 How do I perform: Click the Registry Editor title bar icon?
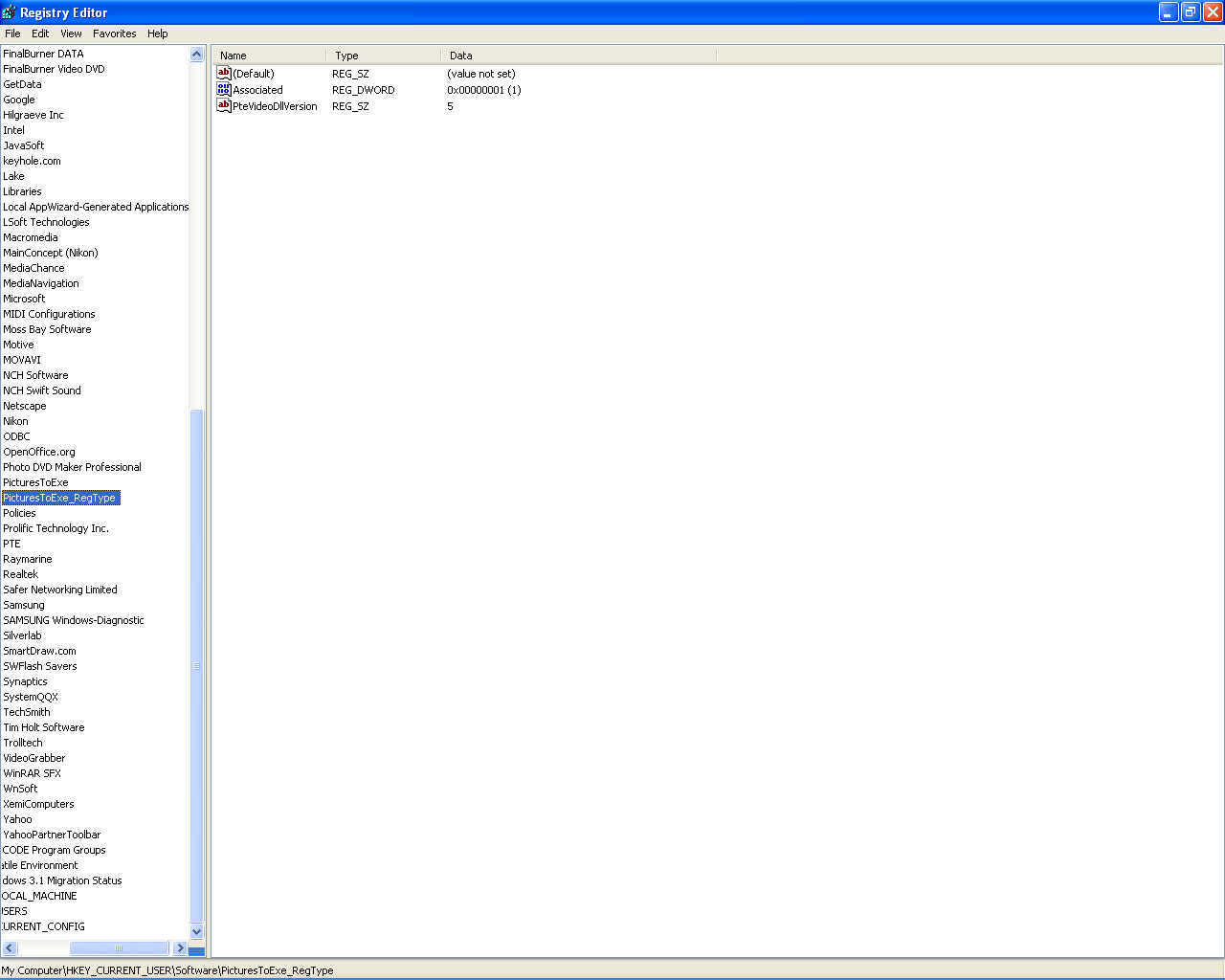pyautogui.click(x=10, y=12)
